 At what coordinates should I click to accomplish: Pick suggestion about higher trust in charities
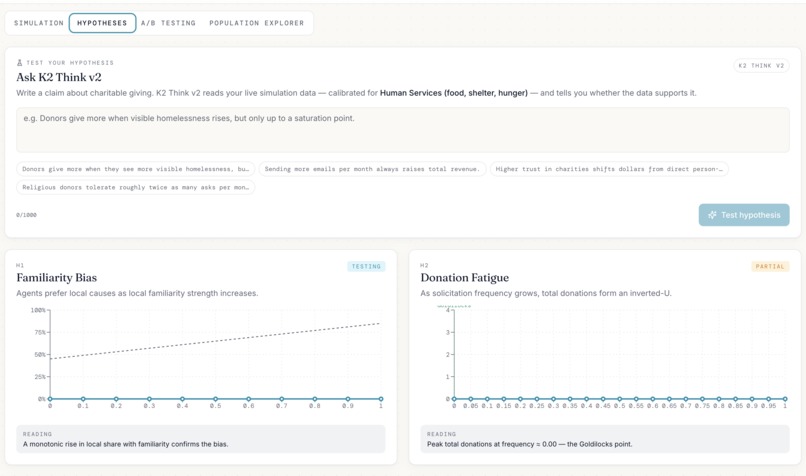click(x=609, y=169)
